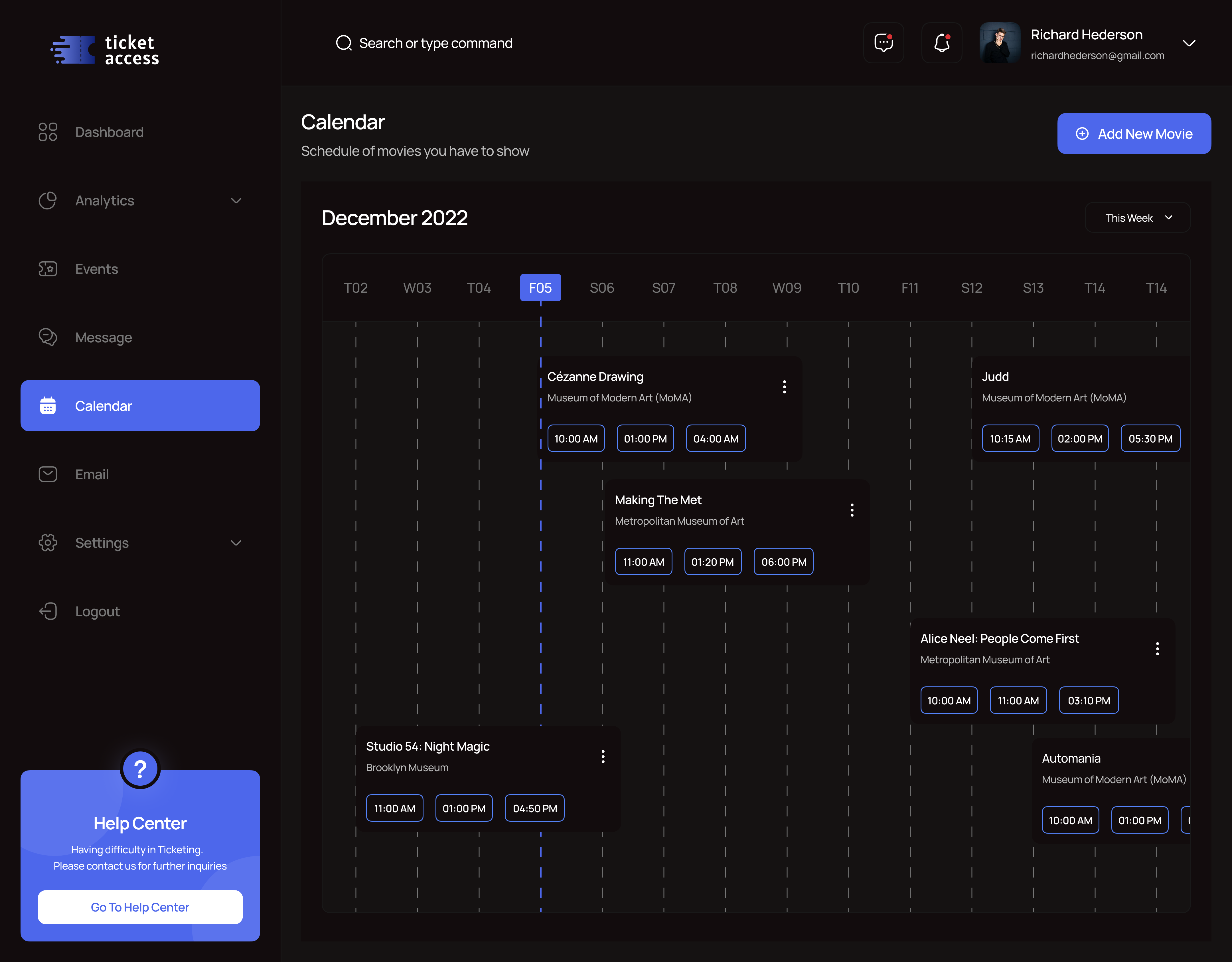Select Cézanne Drawing 10:00 AM showtime
Image resolution: width=1232 pixels, height=962 pixels.
576,438
